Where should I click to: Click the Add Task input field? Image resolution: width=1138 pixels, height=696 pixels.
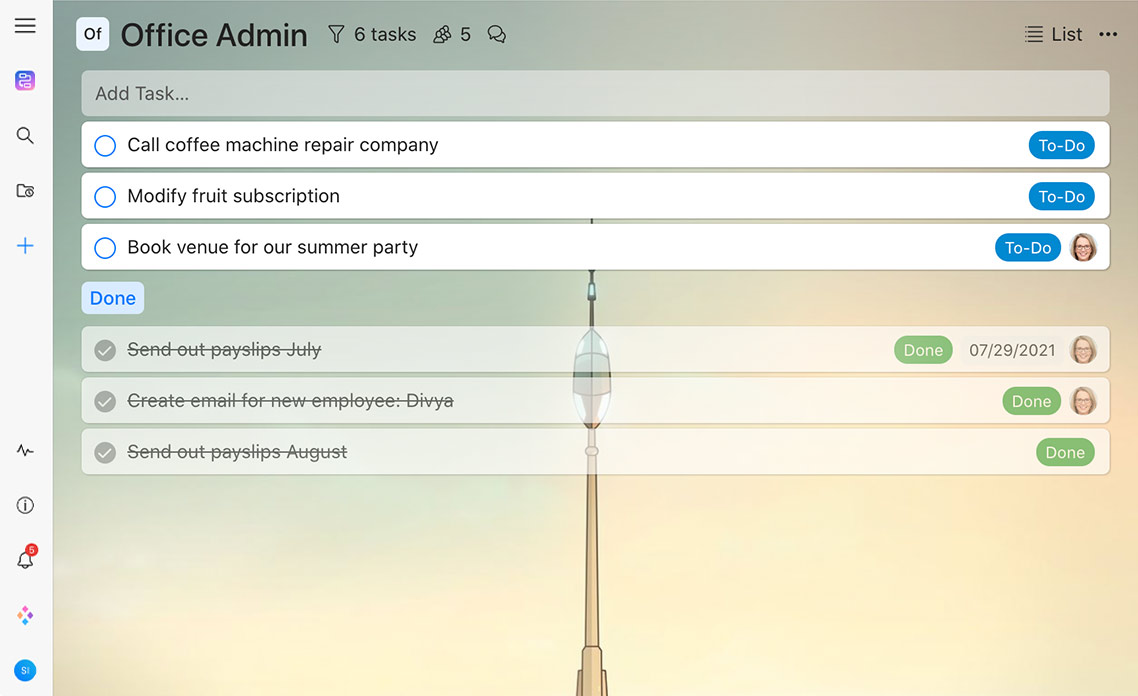tap(595, 94)
